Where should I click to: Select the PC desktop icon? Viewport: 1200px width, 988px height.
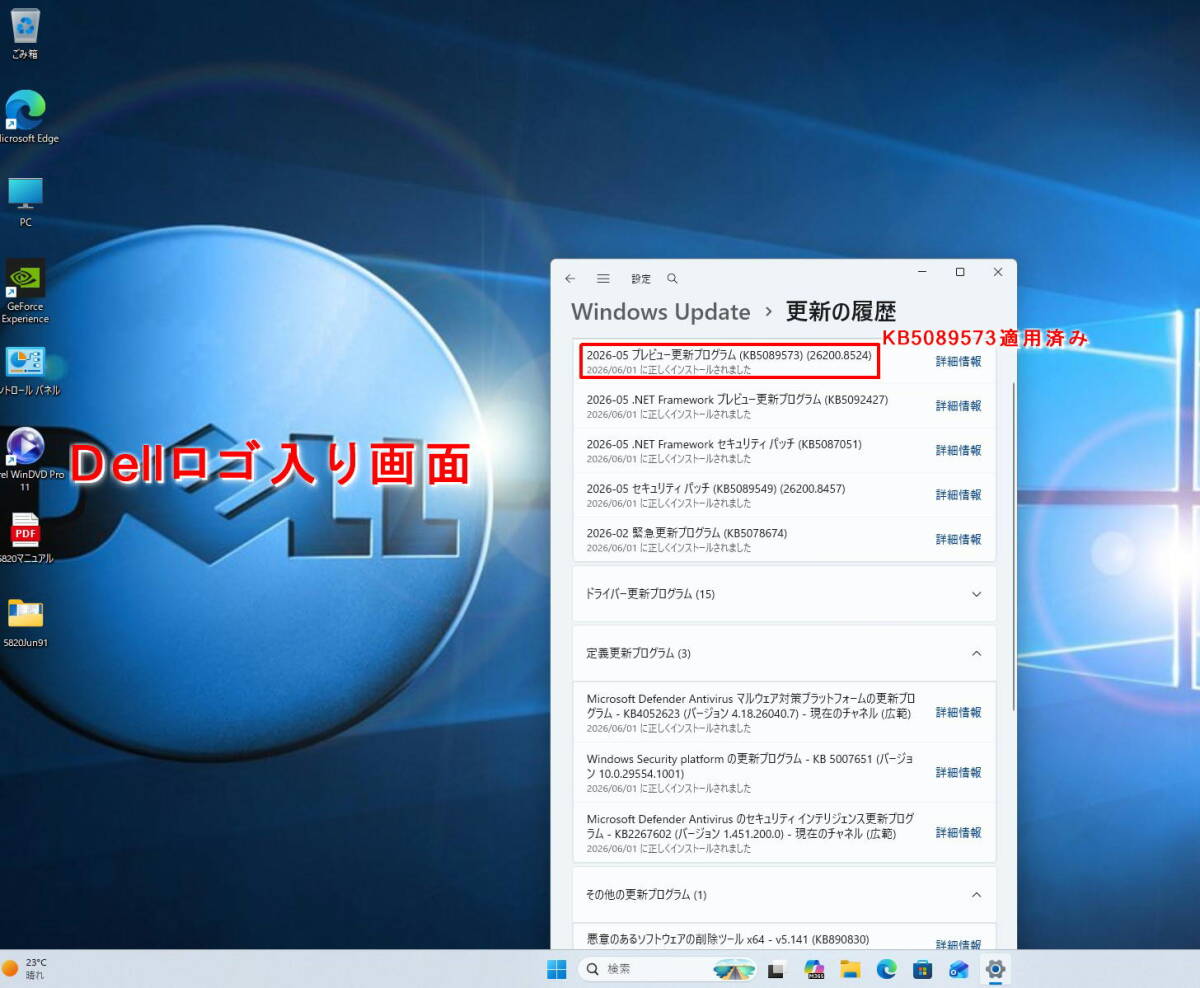(25, 201)
